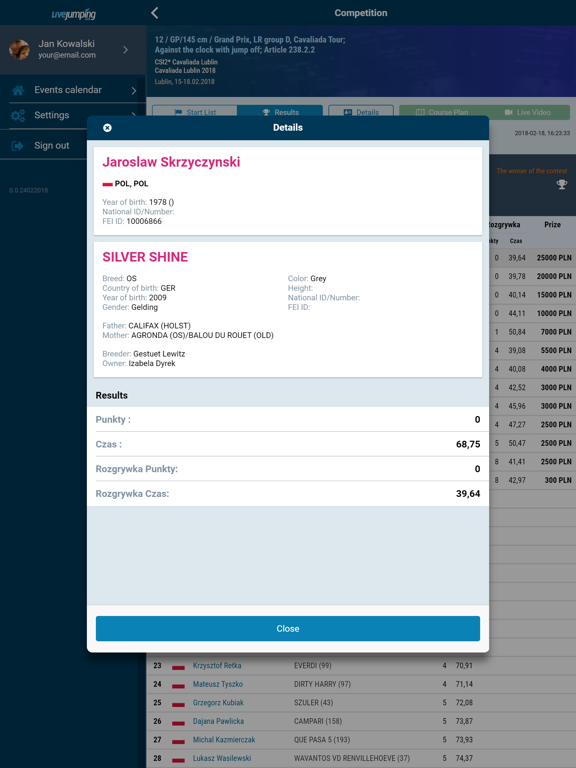Click the Breeder value Gestuet Lewitz
This screenshot has width=576, height=768.
159,354
